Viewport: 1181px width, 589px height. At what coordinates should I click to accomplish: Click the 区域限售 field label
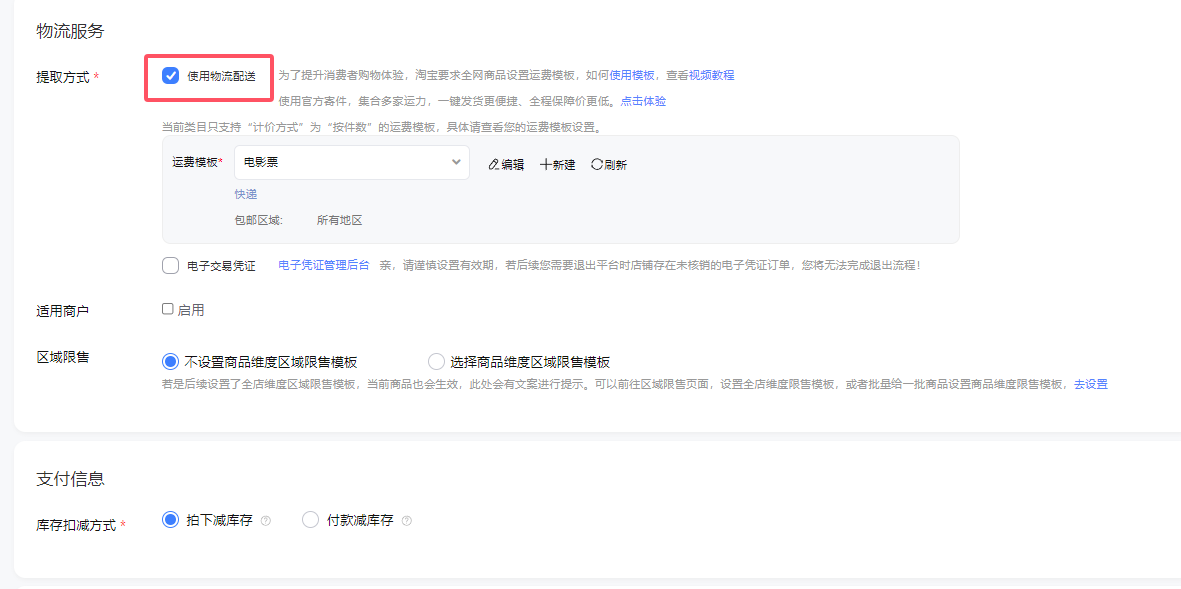point(63,357)
